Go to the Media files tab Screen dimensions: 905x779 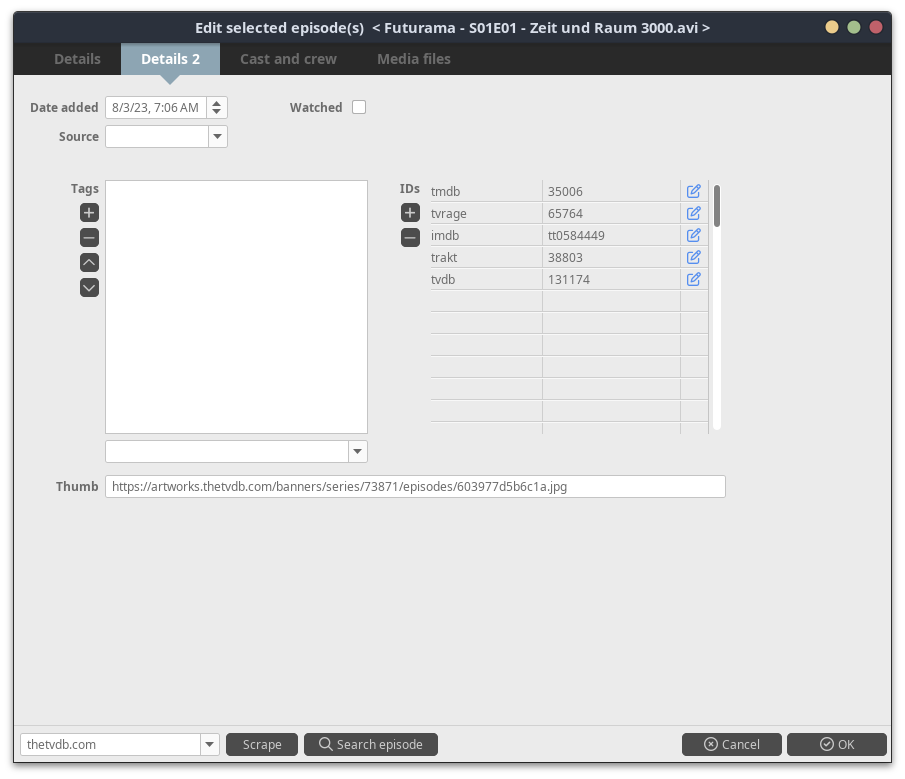click(x=413, y=59)
